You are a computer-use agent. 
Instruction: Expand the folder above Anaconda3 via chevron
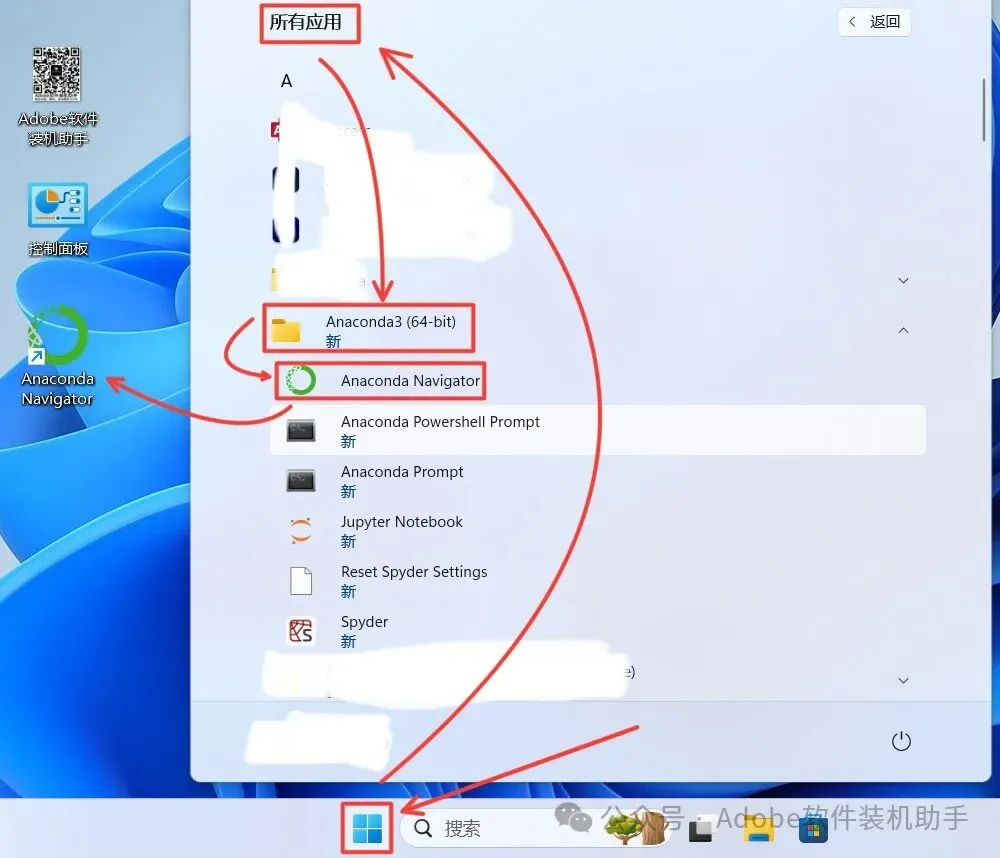(x=903, y=281)
